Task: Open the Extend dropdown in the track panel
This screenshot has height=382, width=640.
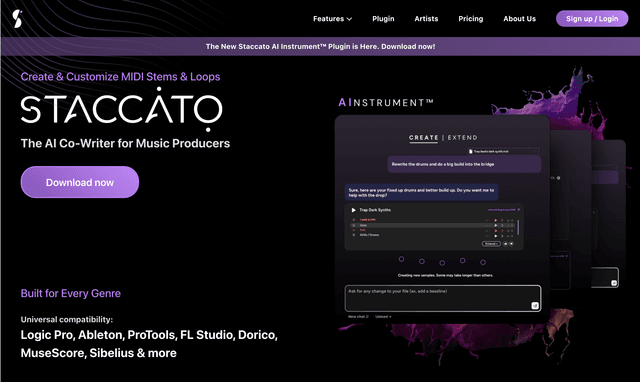Action: 491,244
